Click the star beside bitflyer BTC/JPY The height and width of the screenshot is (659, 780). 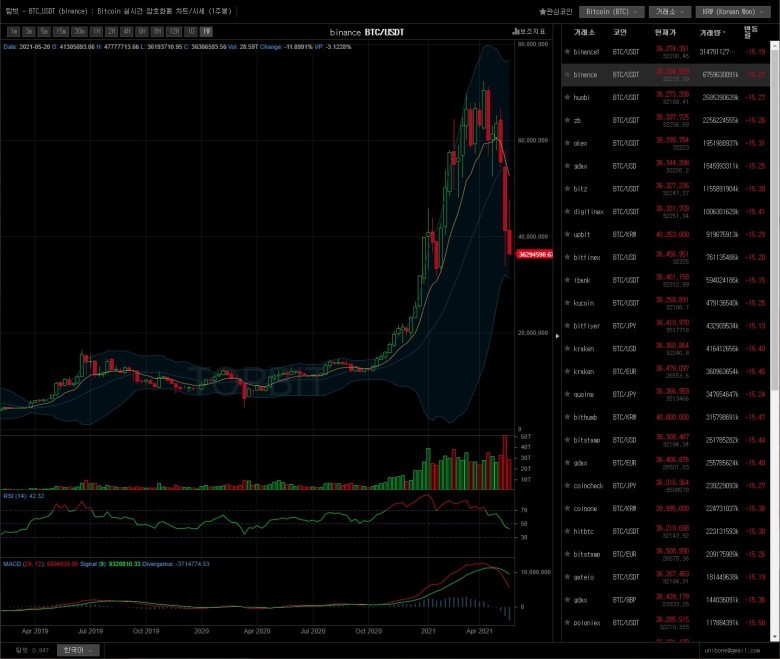[567, 326]
